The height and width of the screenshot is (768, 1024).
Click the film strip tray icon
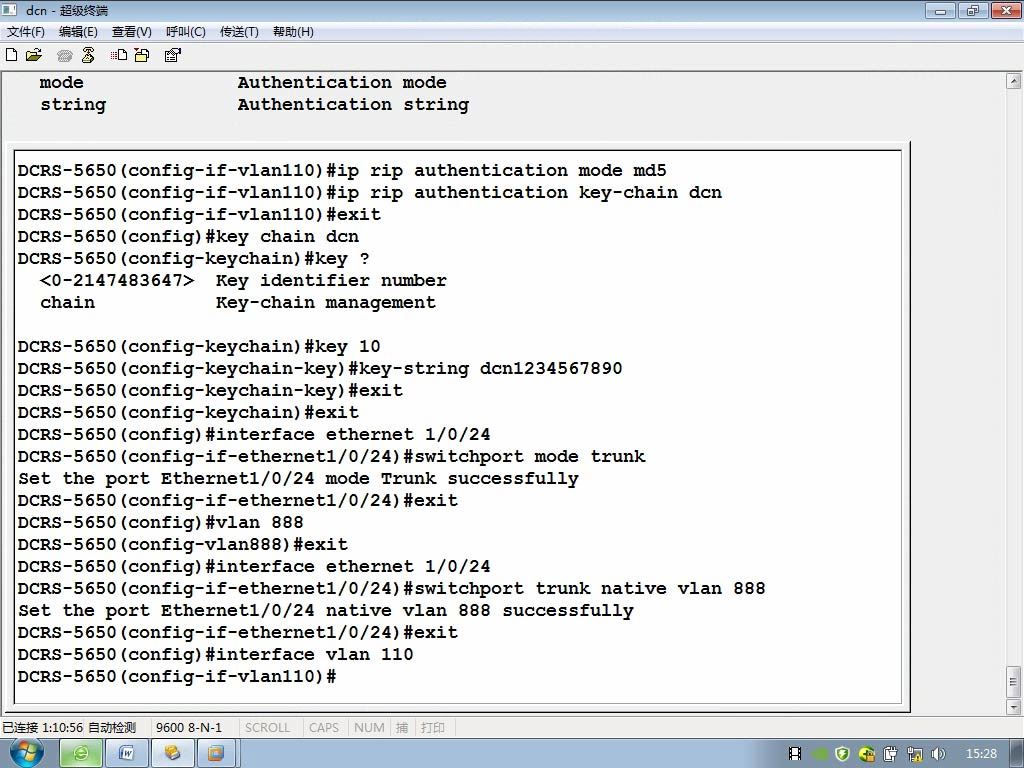click(x=795, y=754)
